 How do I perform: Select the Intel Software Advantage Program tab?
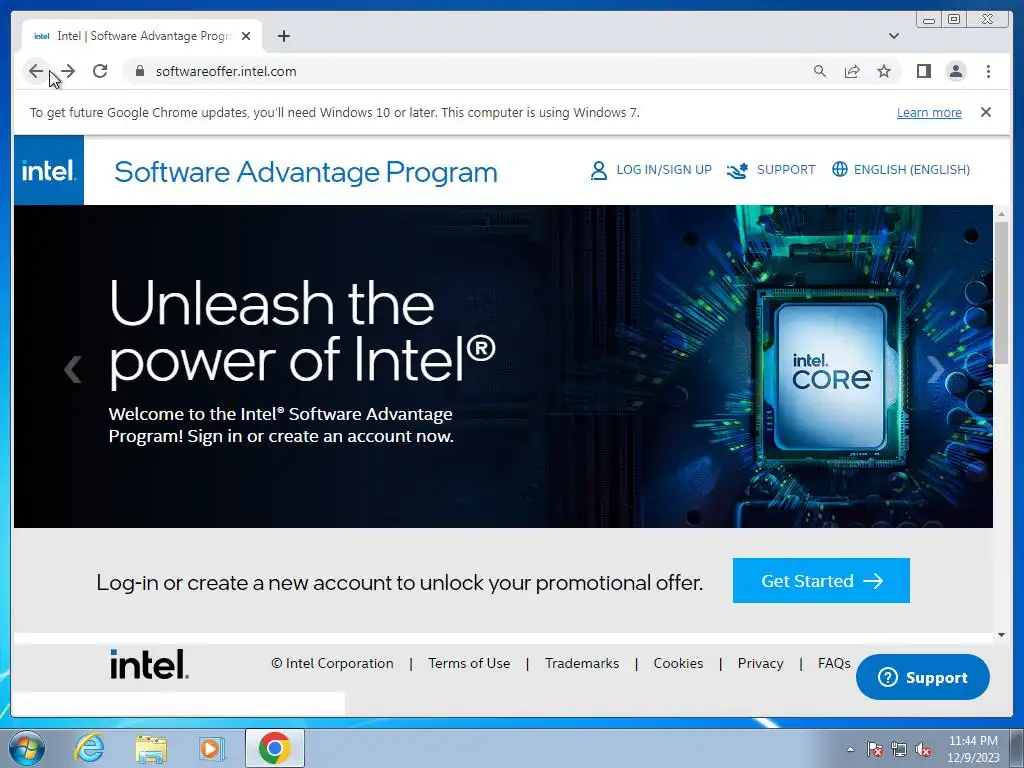[142, 36]
